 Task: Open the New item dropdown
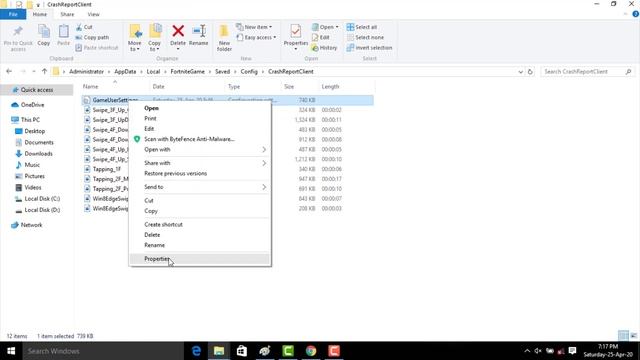254,27
